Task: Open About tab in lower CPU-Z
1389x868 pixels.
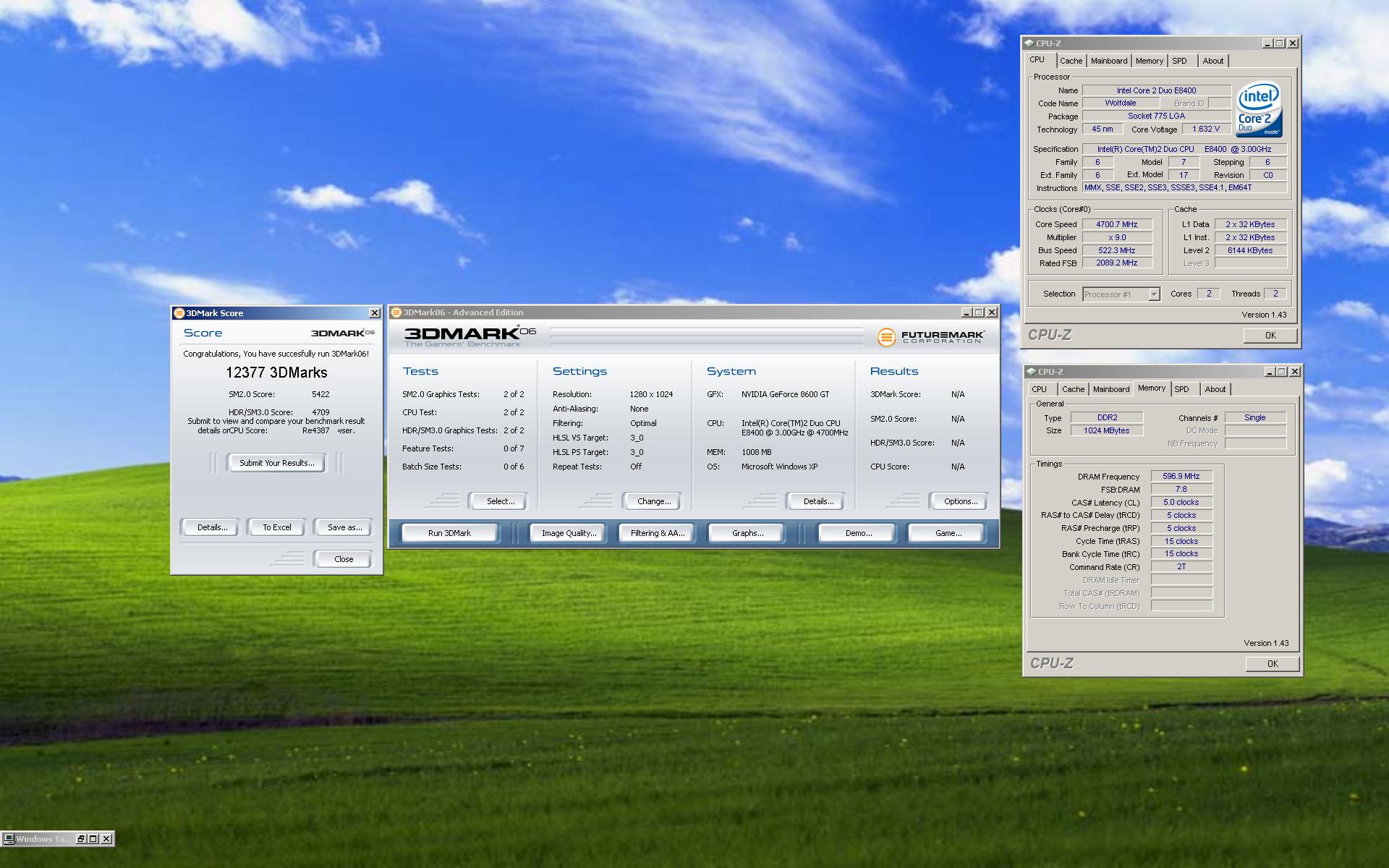Action: pos(1215,390)
